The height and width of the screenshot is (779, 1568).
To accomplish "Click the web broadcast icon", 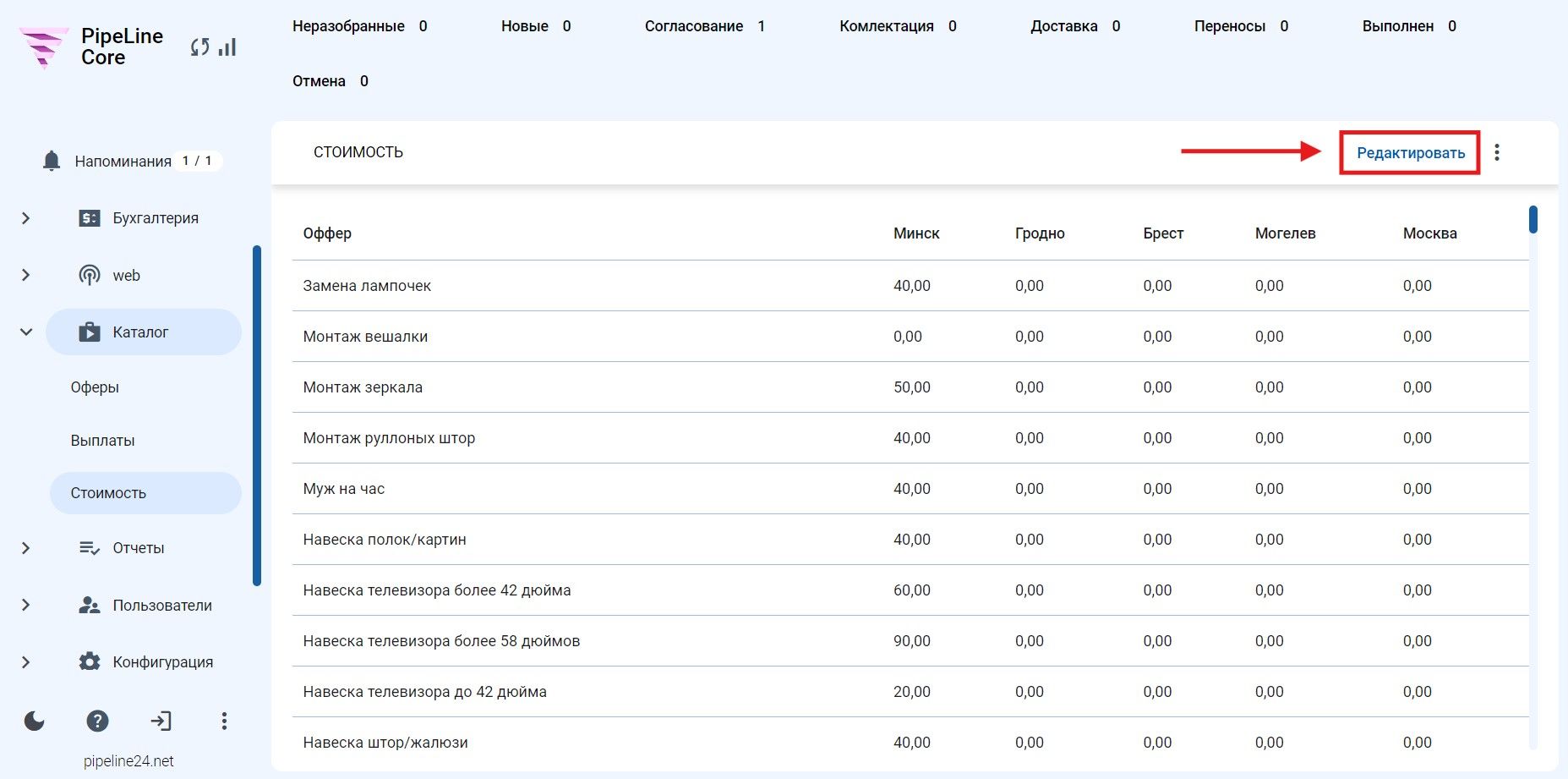I will (90, 275).
